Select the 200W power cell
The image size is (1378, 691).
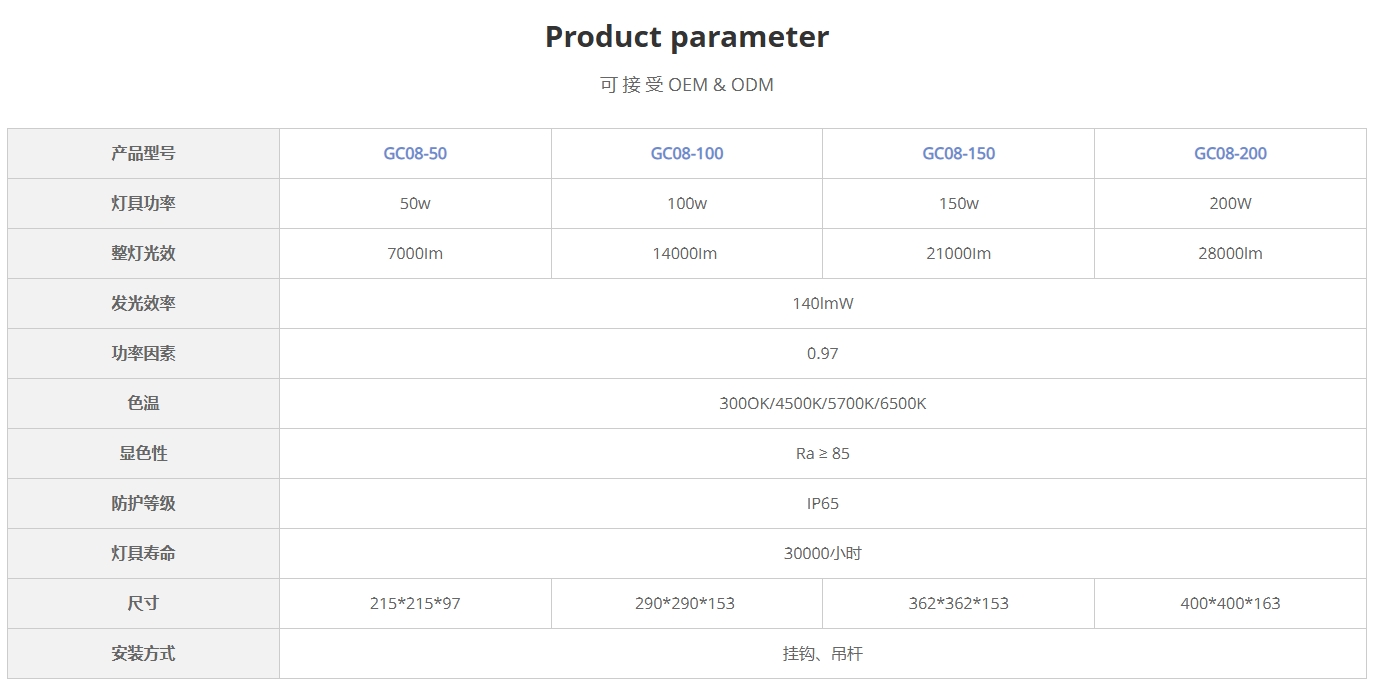tap(1230, 204)
